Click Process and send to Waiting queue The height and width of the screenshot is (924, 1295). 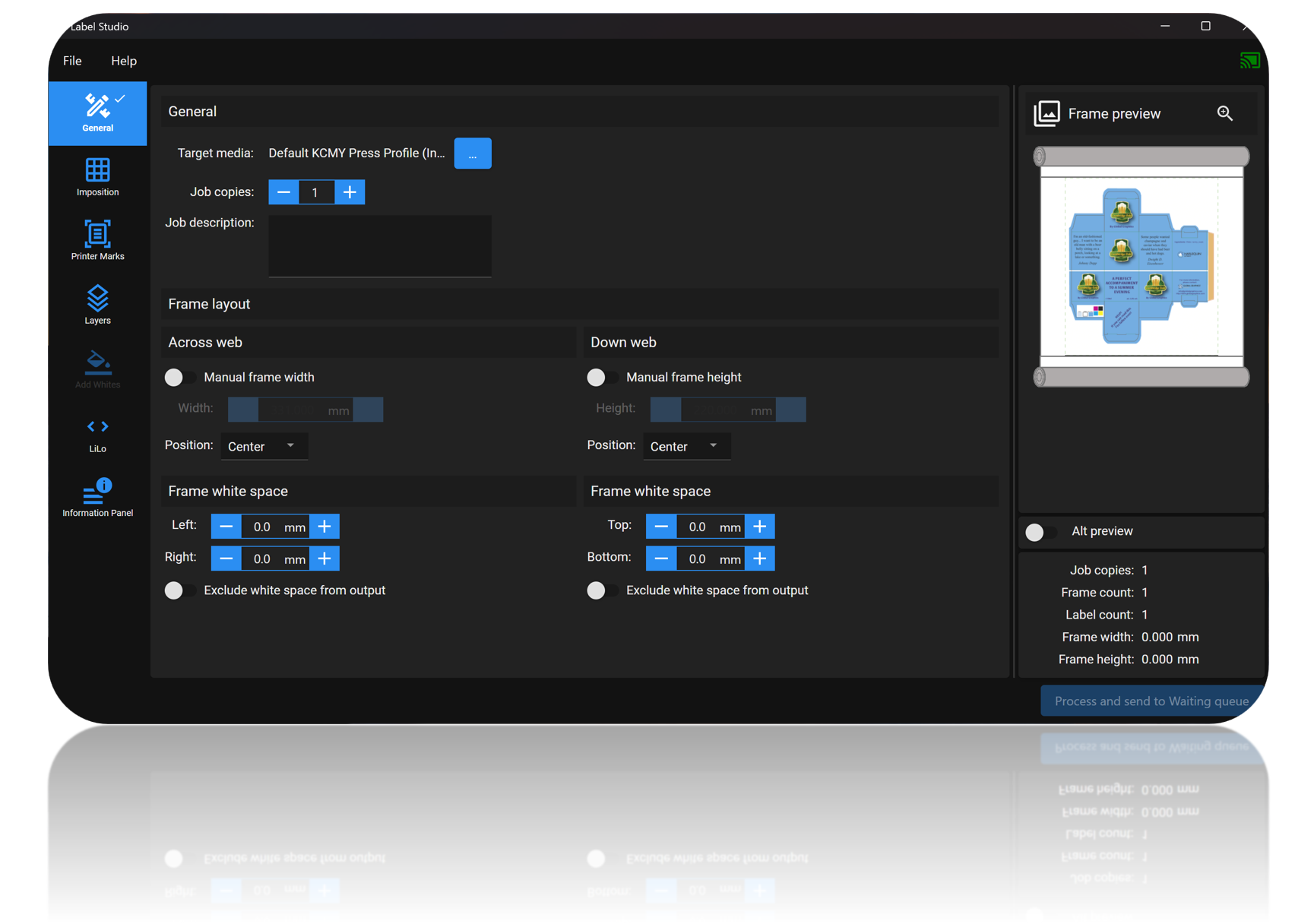pos(1151,701)
